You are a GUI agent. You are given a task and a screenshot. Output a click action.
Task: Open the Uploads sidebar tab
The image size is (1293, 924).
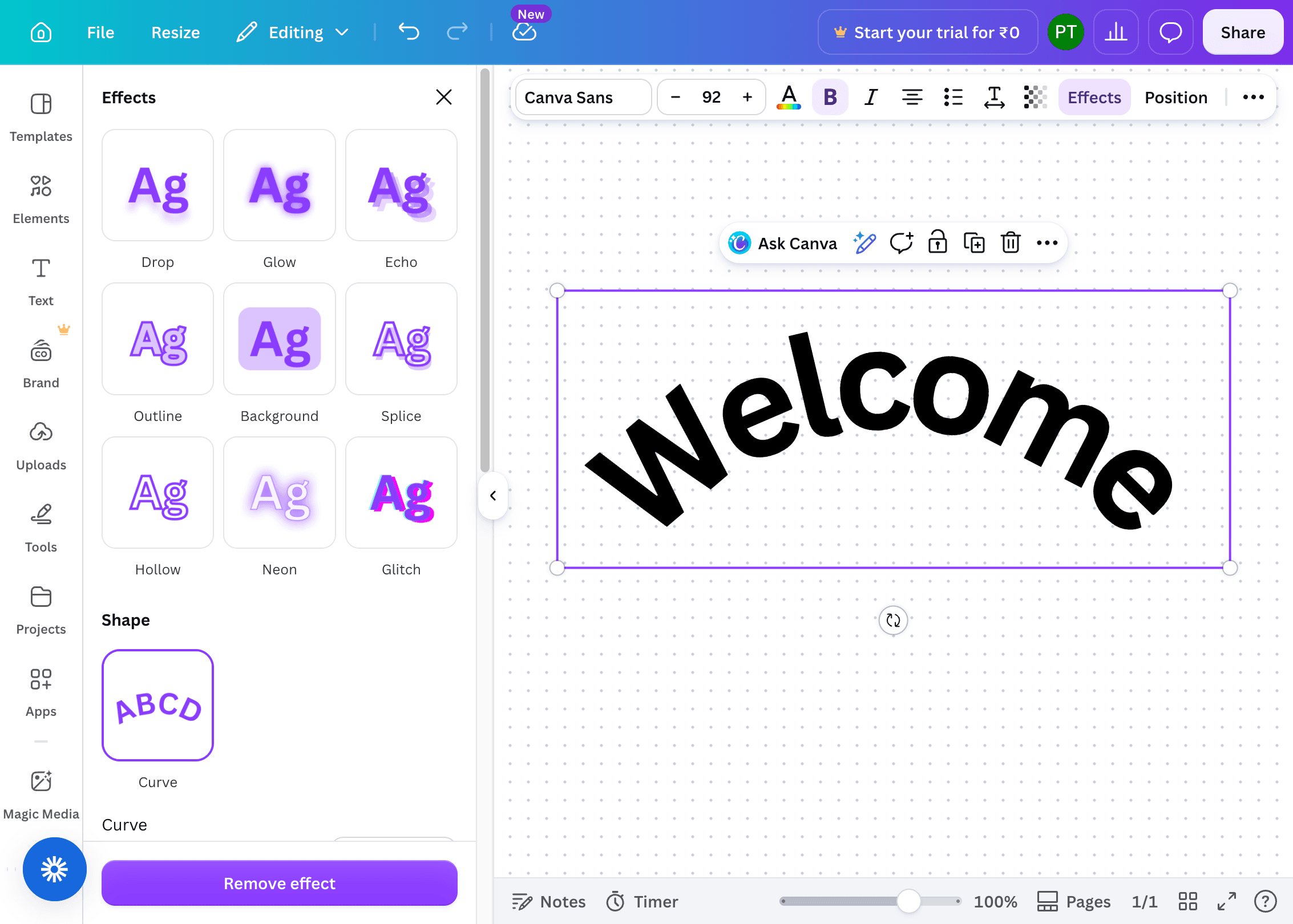pos(41,447)
